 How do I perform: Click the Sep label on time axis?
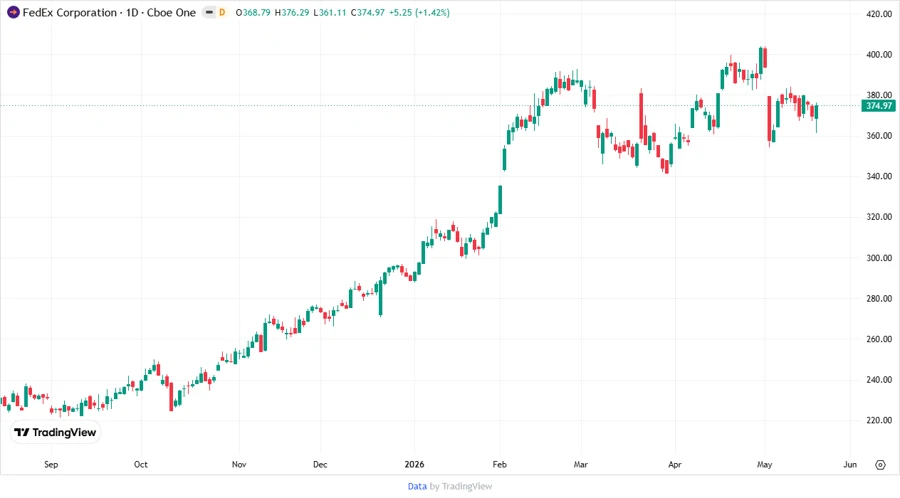pos(51,464)
